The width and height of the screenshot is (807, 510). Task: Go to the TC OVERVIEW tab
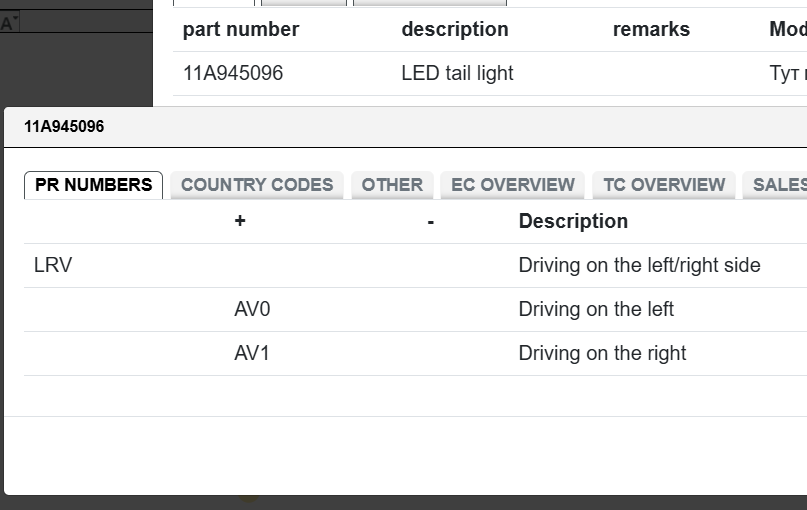click(x=664, y=185)
